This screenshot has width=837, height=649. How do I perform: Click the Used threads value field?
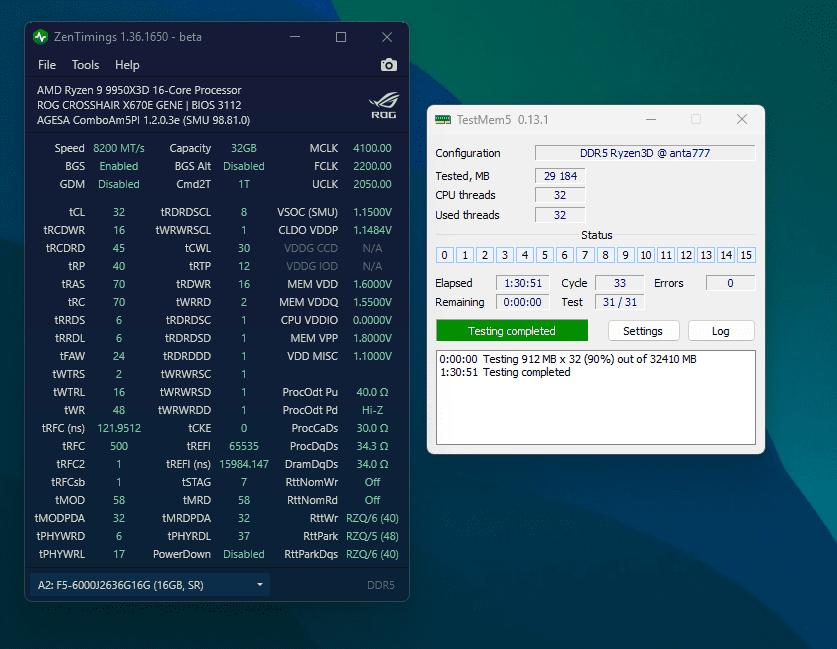(560, 215)
